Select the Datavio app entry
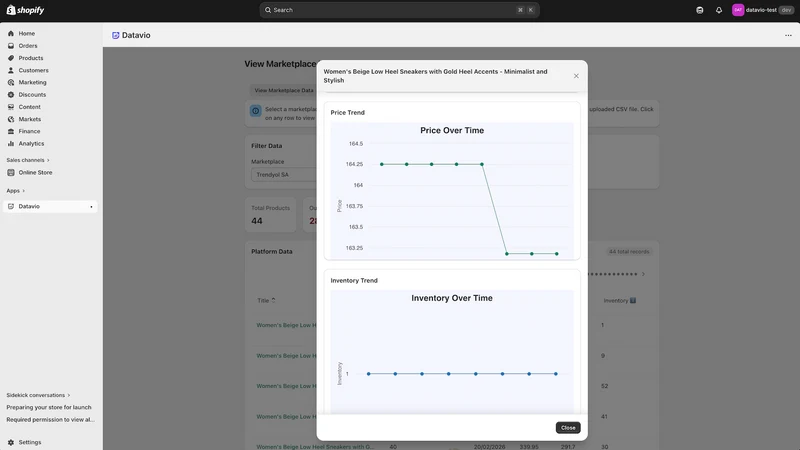The image size is (800, 450). coord(50,207)
